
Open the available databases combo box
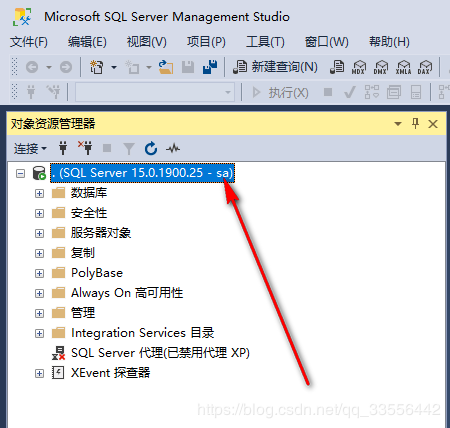(x=155, y=92)
